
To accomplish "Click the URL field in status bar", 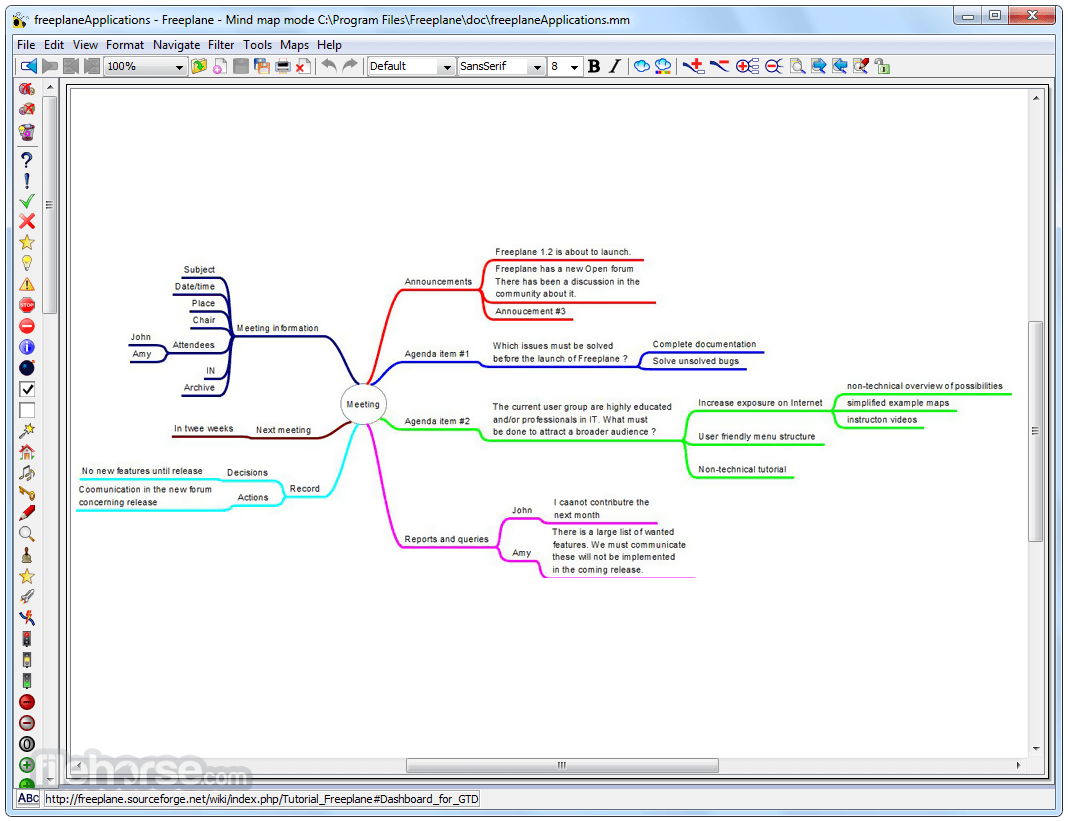I will click(x=262, y=799).
